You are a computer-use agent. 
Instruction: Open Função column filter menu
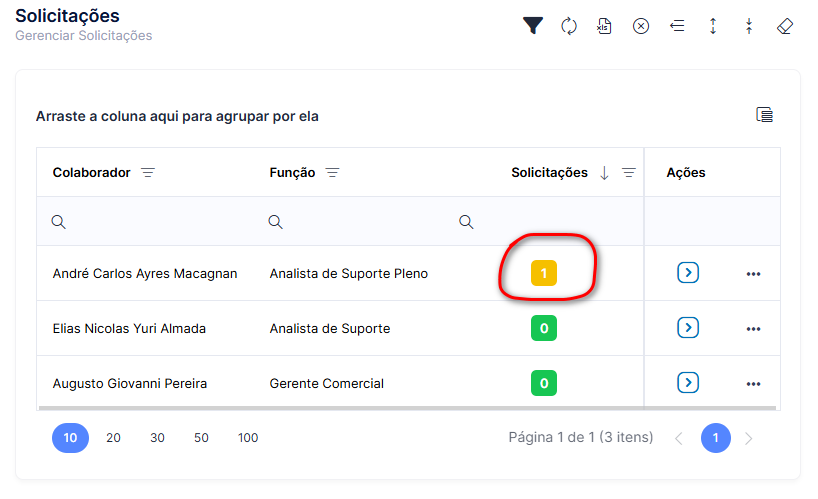pyautogui.click(x=332, y=173)
